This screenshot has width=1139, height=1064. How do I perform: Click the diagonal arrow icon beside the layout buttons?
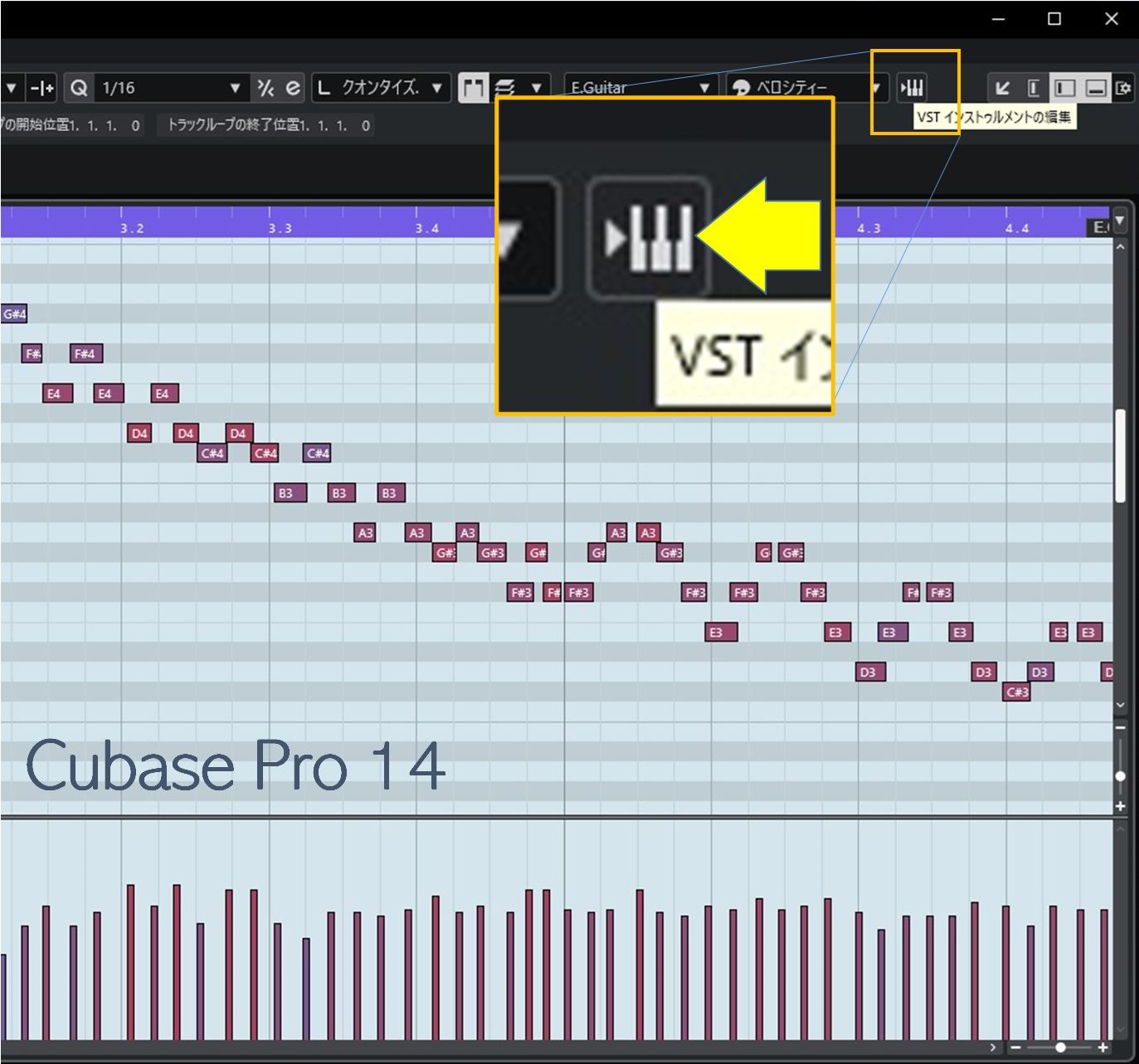click(x=1002, y=88)
